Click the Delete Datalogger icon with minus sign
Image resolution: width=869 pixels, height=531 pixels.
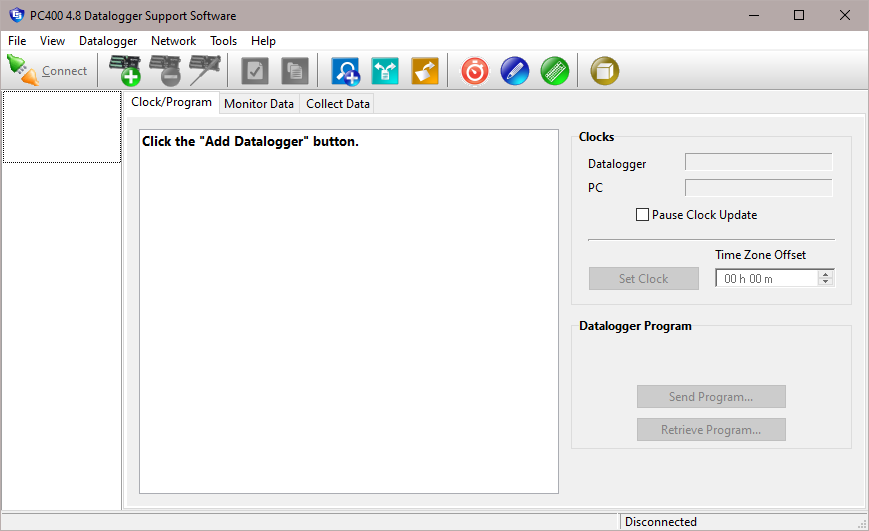pos(165,70)
